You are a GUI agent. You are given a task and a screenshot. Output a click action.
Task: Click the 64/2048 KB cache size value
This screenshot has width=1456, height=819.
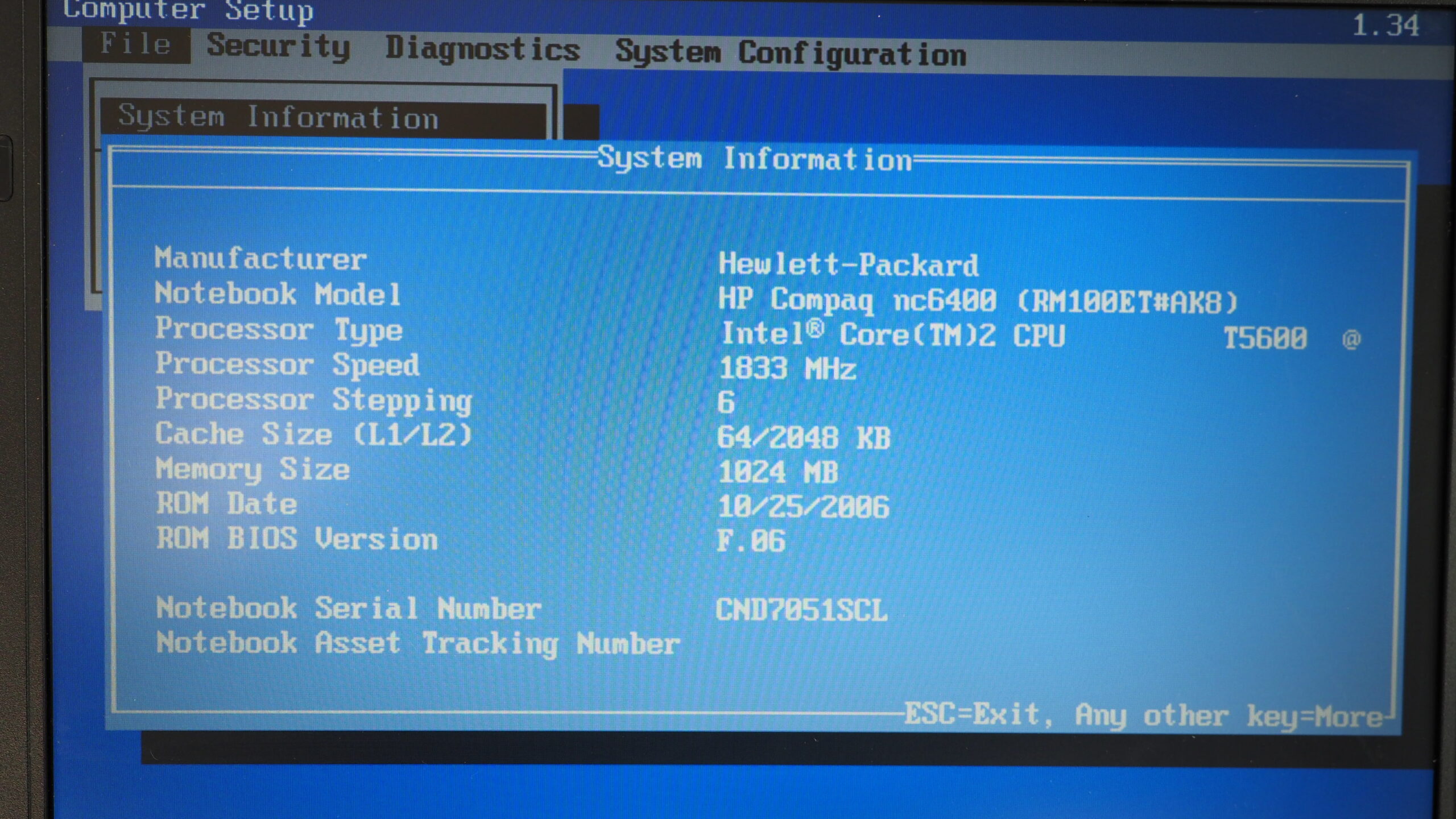803,438
